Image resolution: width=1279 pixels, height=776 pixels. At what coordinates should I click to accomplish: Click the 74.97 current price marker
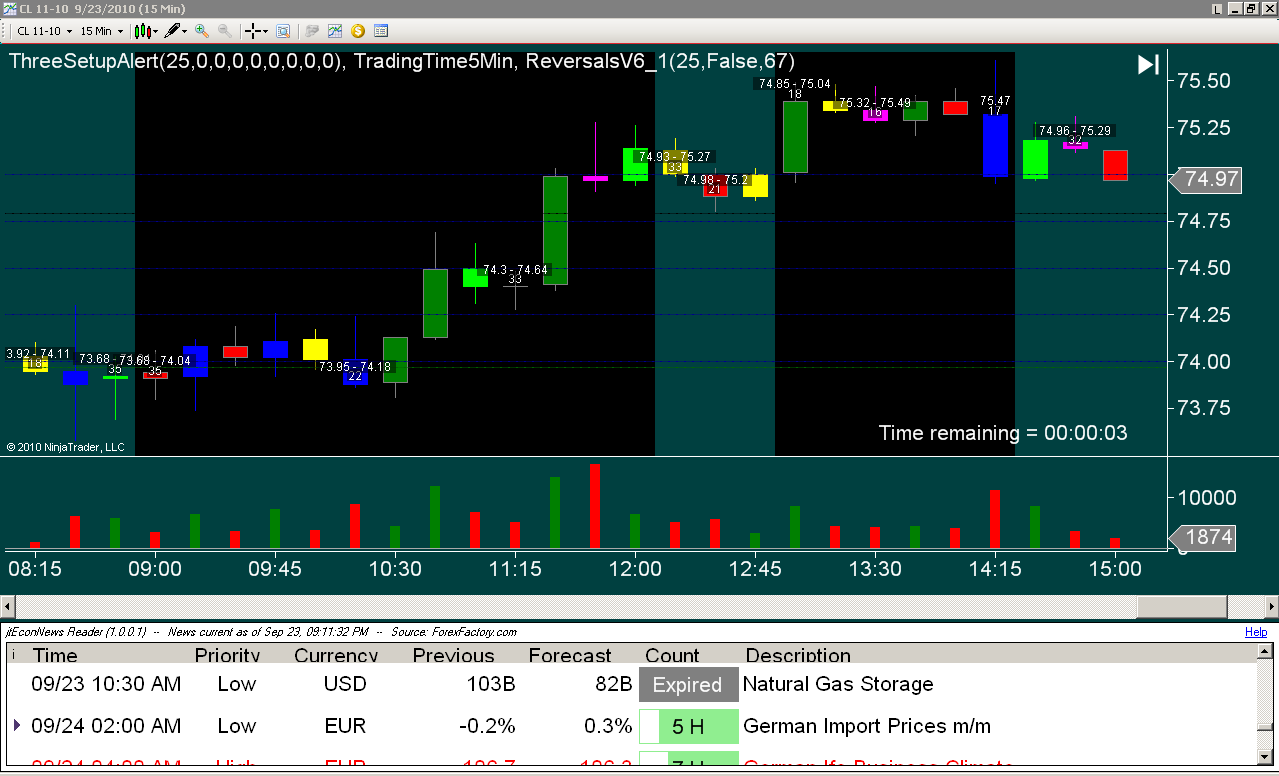(1206, 180)
